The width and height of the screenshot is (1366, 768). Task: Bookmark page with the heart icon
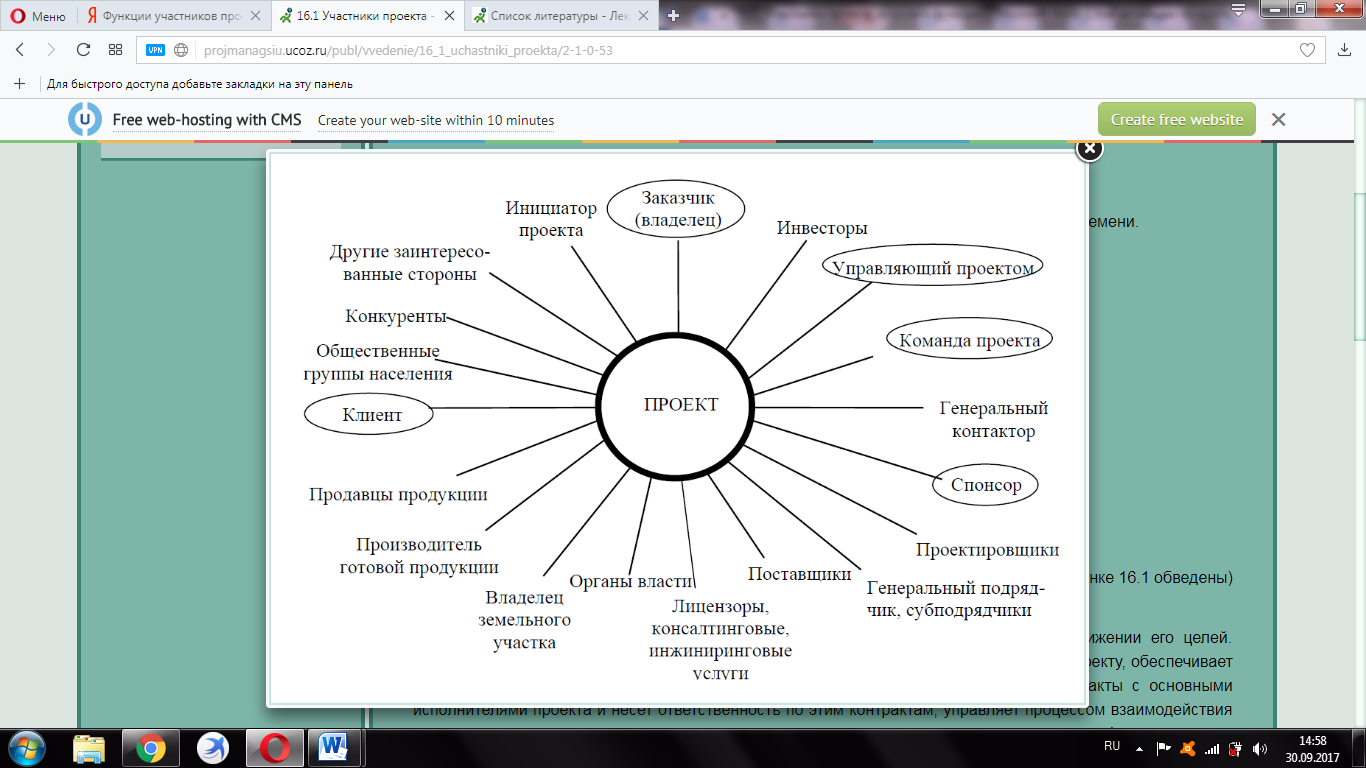point(1307,49)
